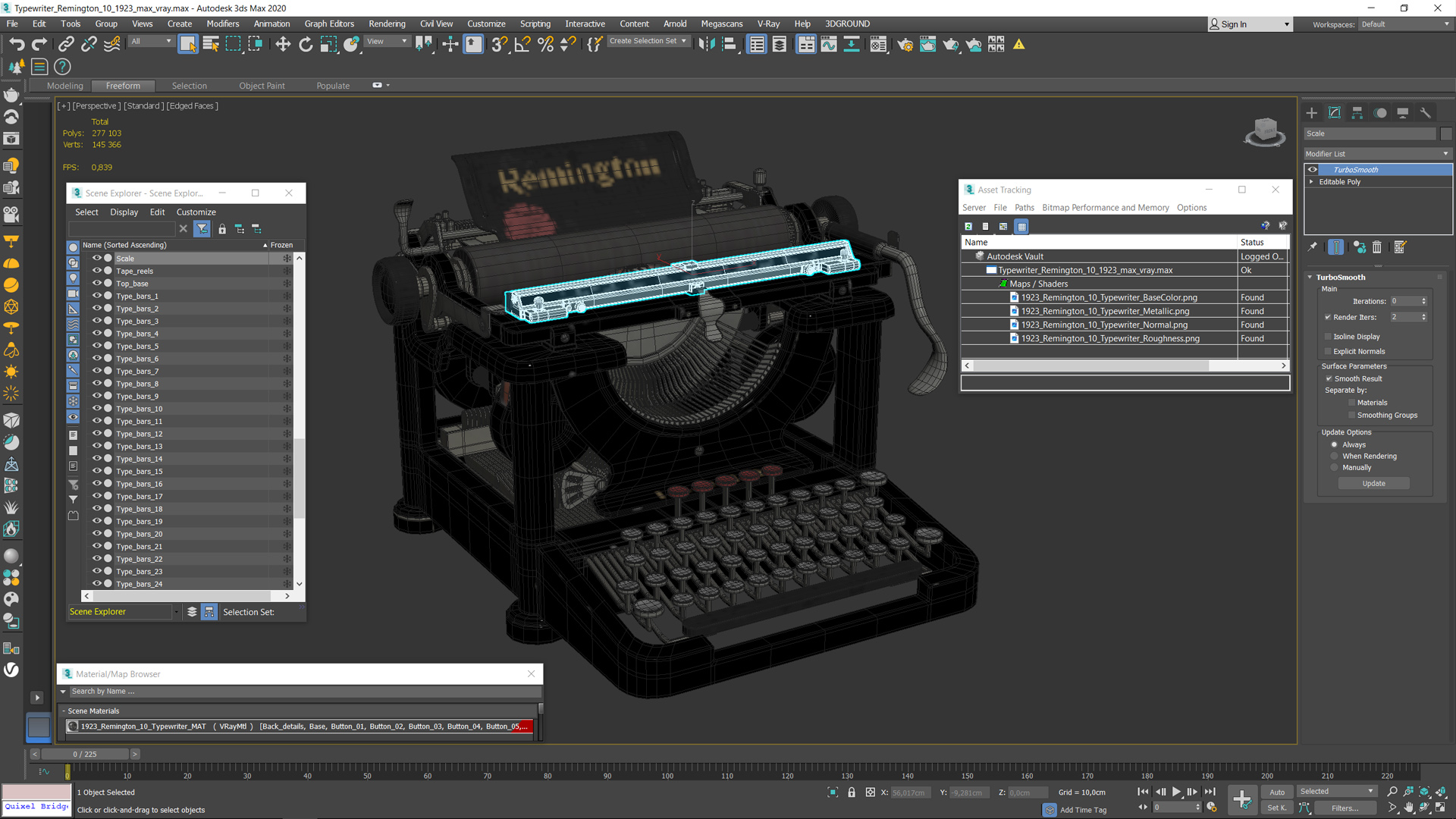Click Configure Modifier Sets icon
1456x819 pixels.
(1400, 247)
